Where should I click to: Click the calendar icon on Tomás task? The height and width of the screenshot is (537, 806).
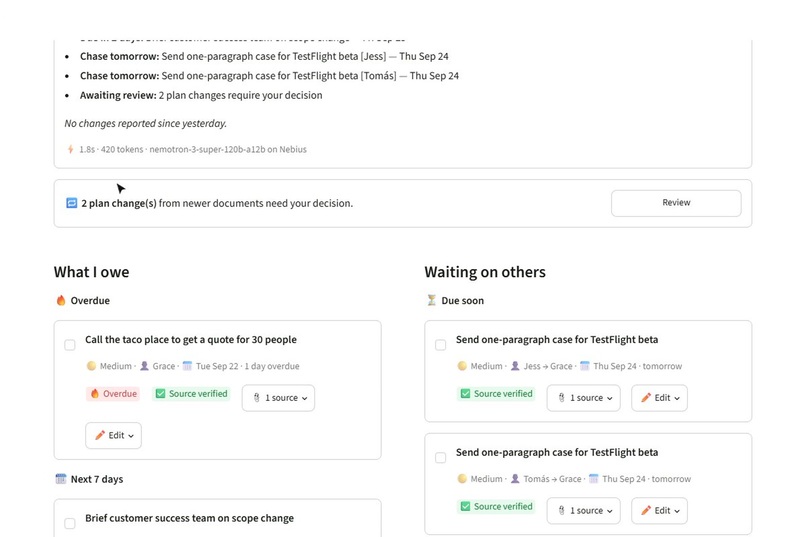pos(594,479)
